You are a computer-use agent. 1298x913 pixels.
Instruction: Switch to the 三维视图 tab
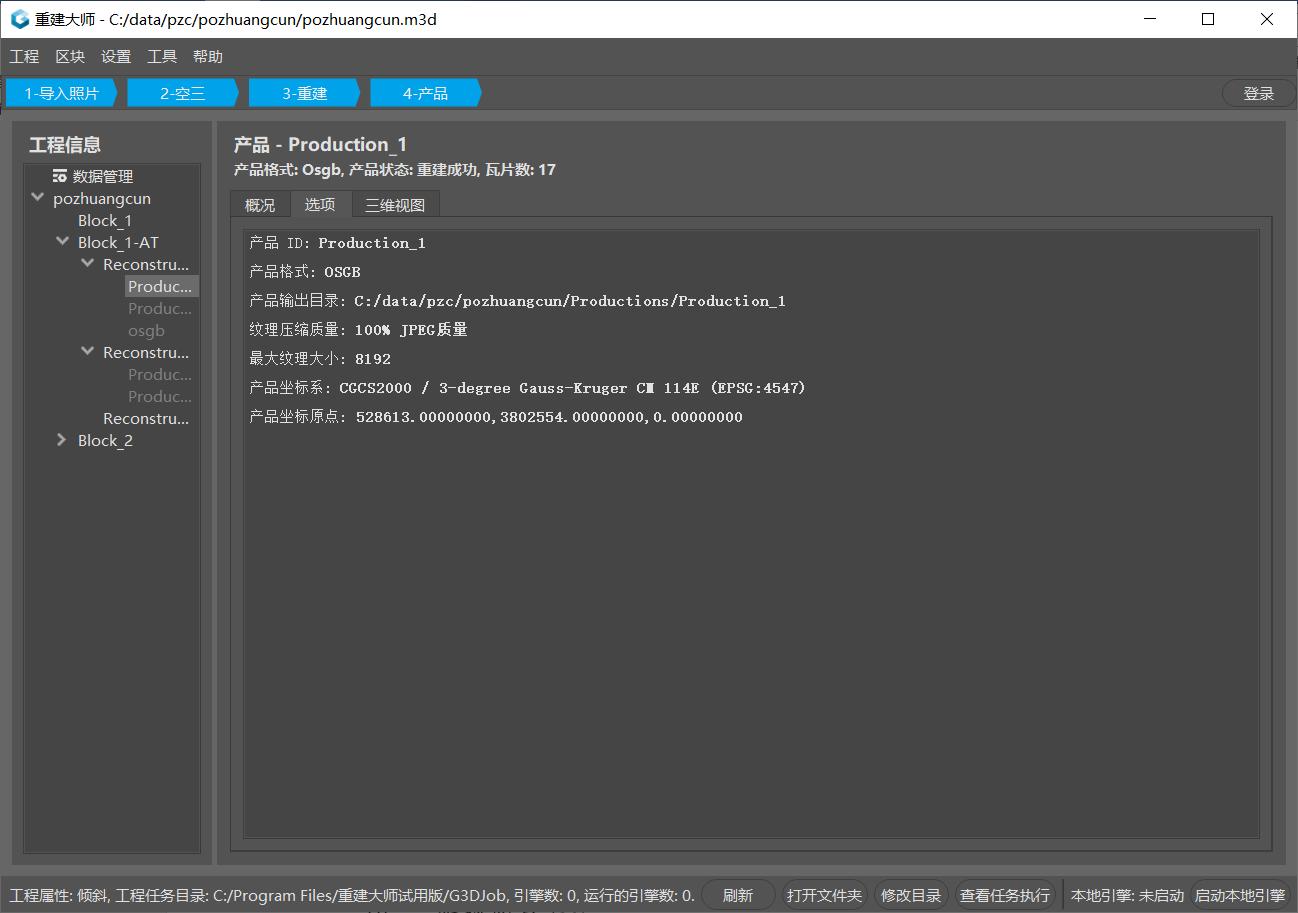(x=395, y=204)
